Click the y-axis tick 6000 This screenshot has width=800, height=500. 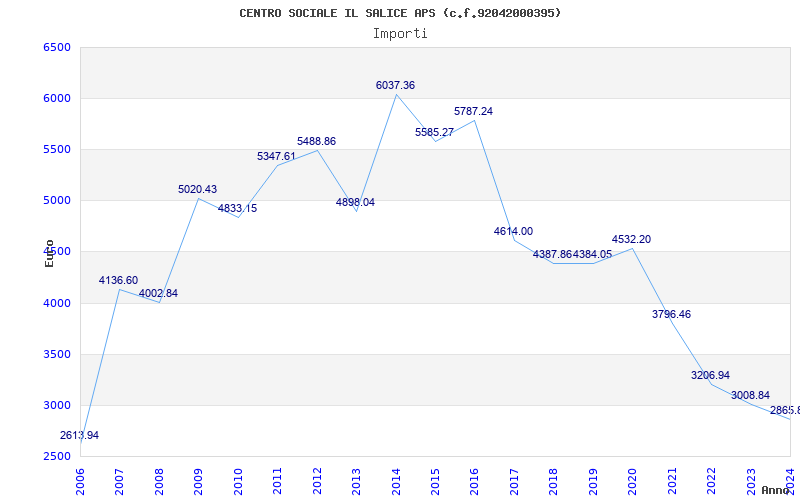click(57, 98)
